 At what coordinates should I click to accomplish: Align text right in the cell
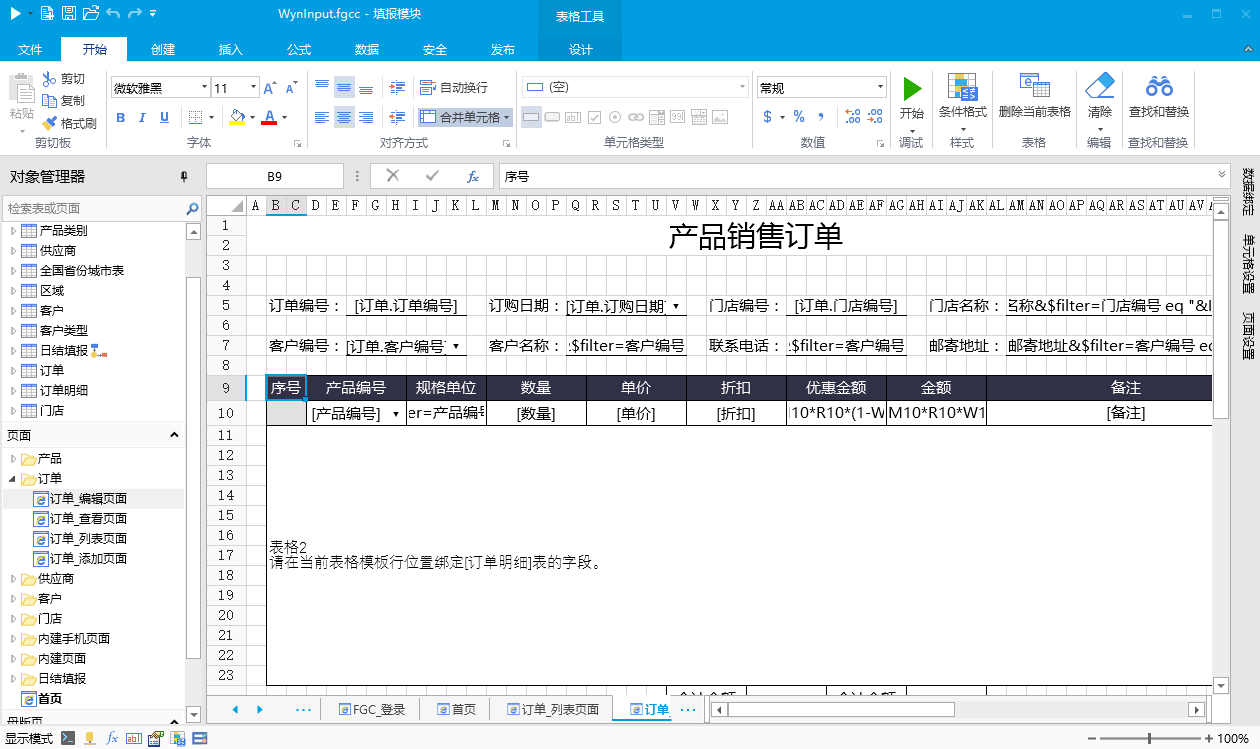366,118
